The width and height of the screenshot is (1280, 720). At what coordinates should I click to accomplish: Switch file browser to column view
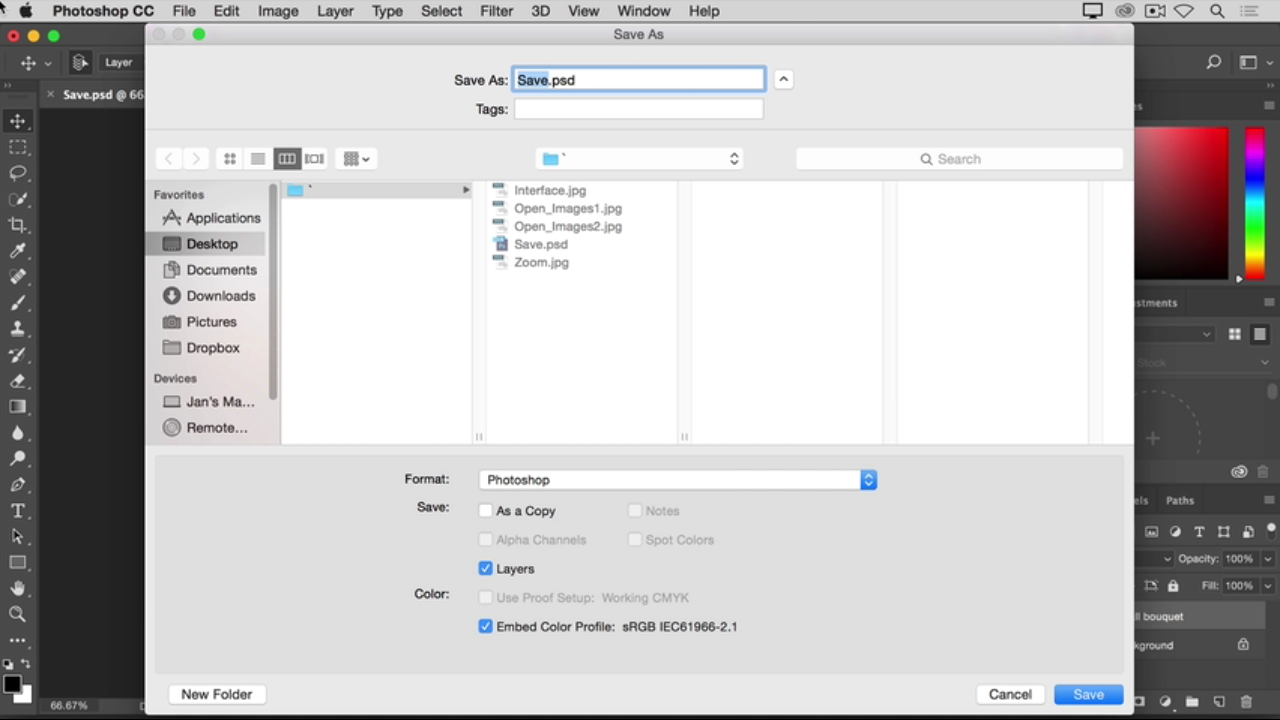287,159
